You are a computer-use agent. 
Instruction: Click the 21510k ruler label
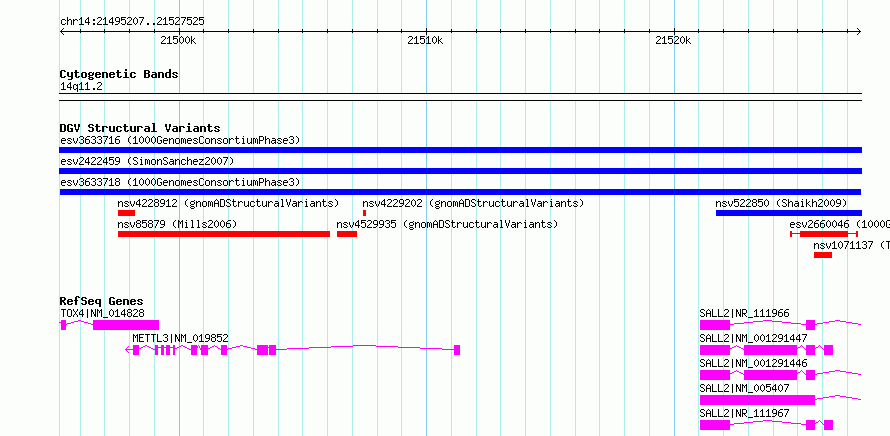(x=426, y=40)
